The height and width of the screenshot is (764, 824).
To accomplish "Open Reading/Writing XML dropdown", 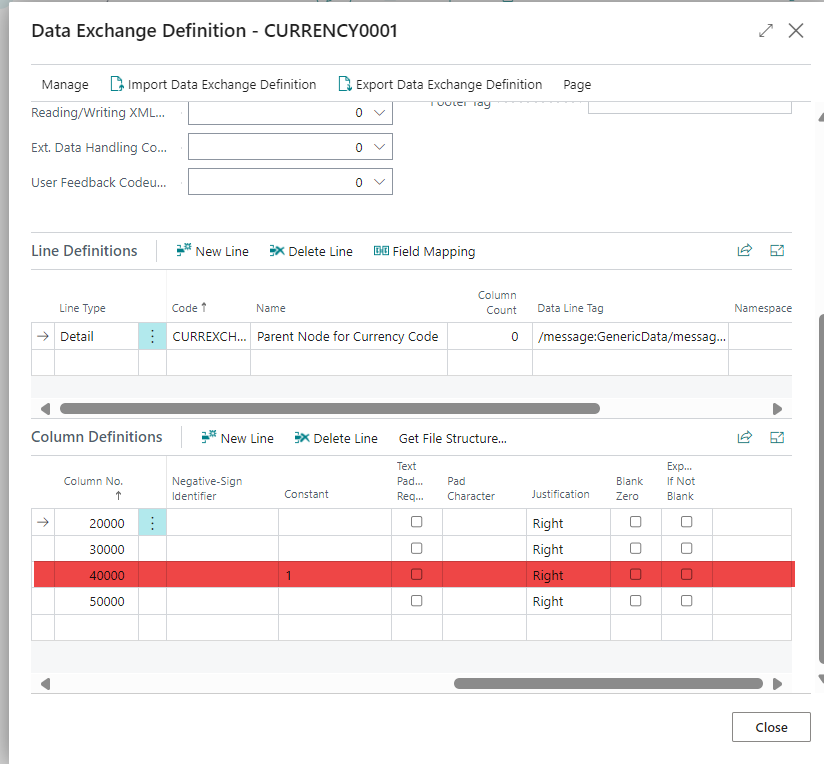I will coord(379,112).
